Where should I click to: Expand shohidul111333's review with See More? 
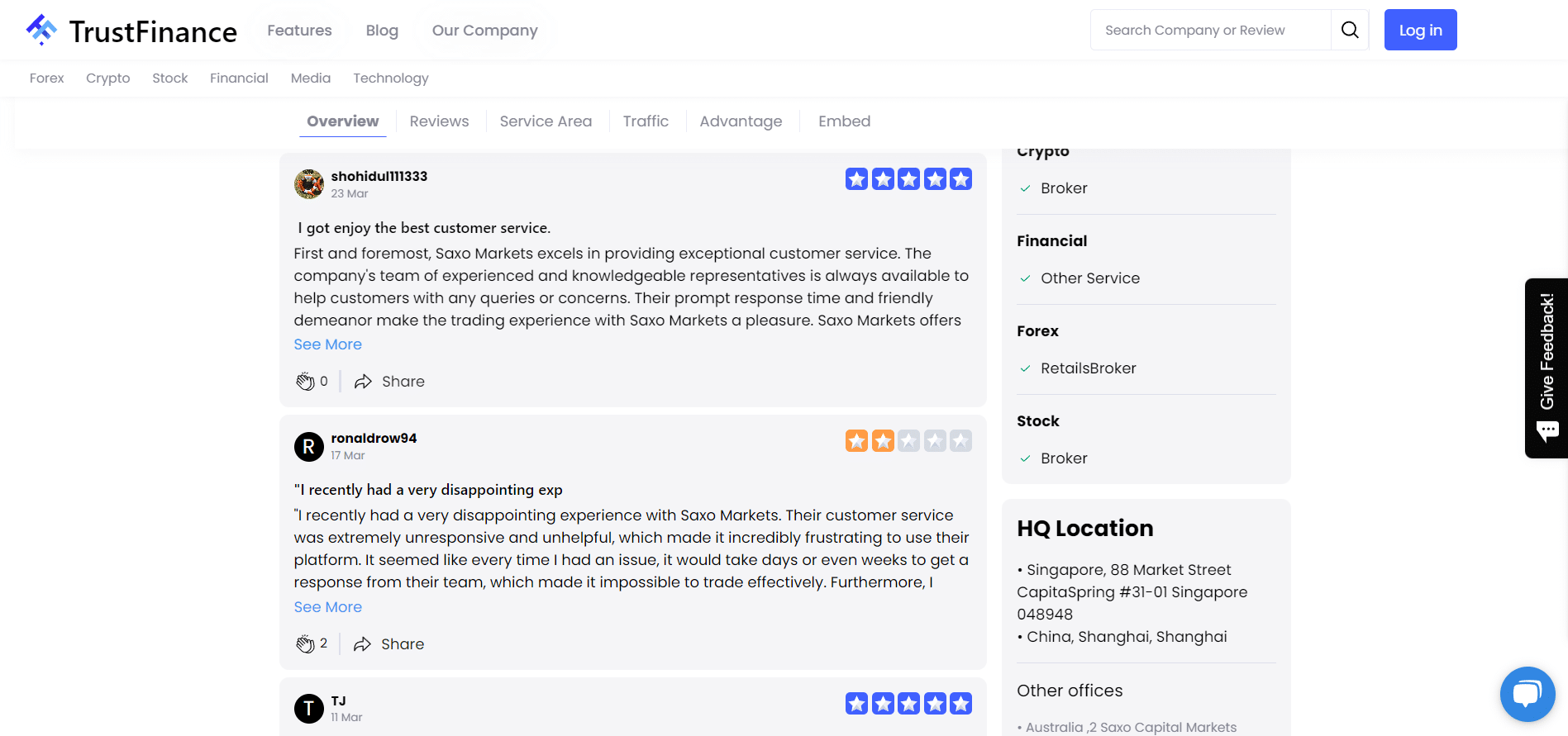(327, 344)
